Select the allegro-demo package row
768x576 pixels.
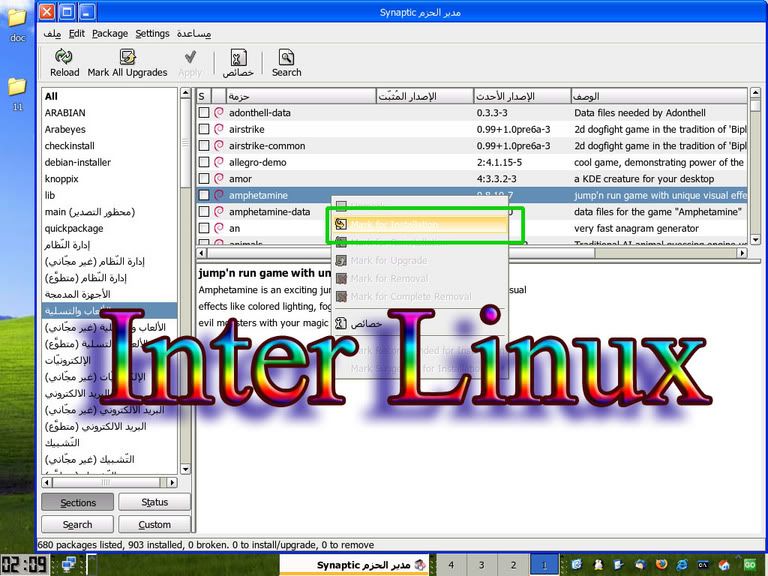472,162
